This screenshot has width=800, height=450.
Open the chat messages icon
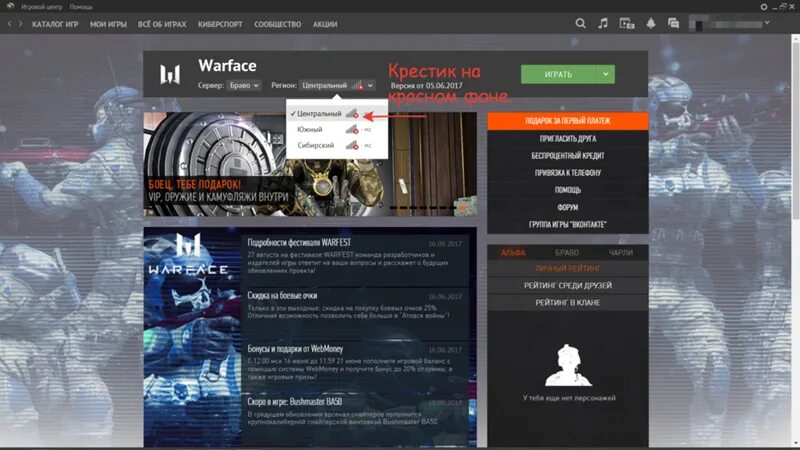[673, 23]
